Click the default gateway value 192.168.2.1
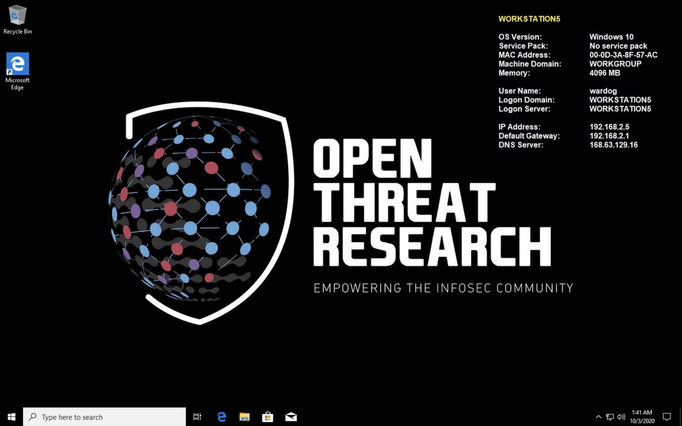The height and width of the screenshot is (426, 682). (x=609, y=136)
